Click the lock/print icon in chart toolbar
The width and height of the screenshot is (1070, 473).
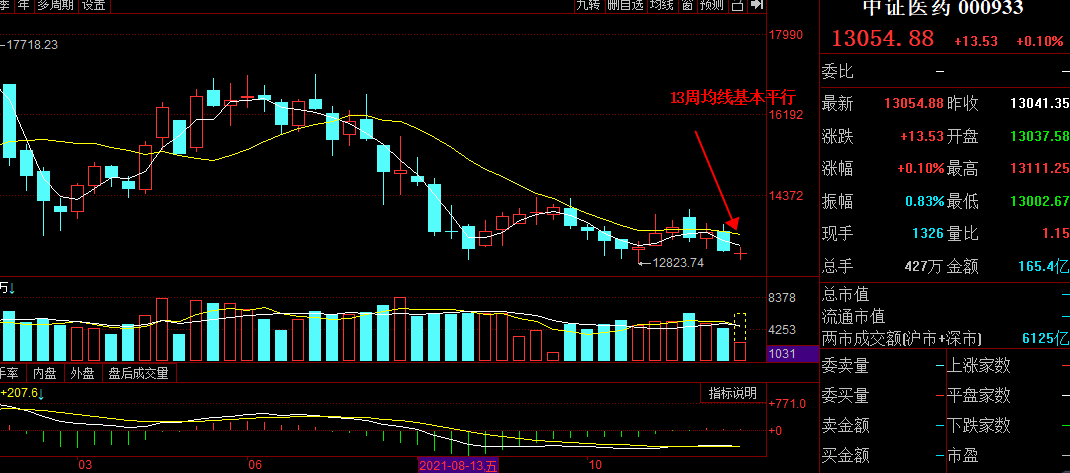tap(738, 6)
